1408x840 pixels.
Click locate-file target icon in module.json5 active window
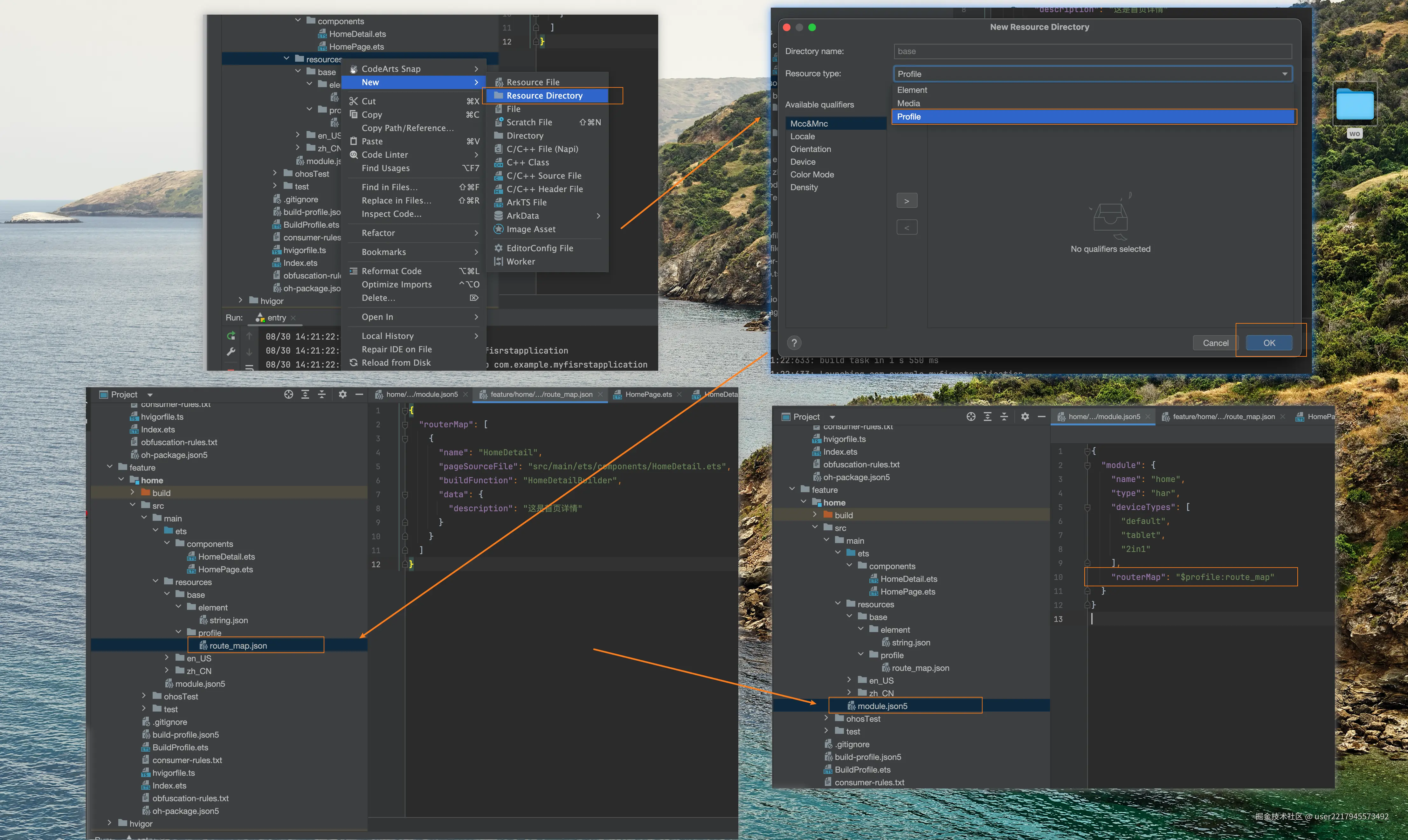[971, 417]
